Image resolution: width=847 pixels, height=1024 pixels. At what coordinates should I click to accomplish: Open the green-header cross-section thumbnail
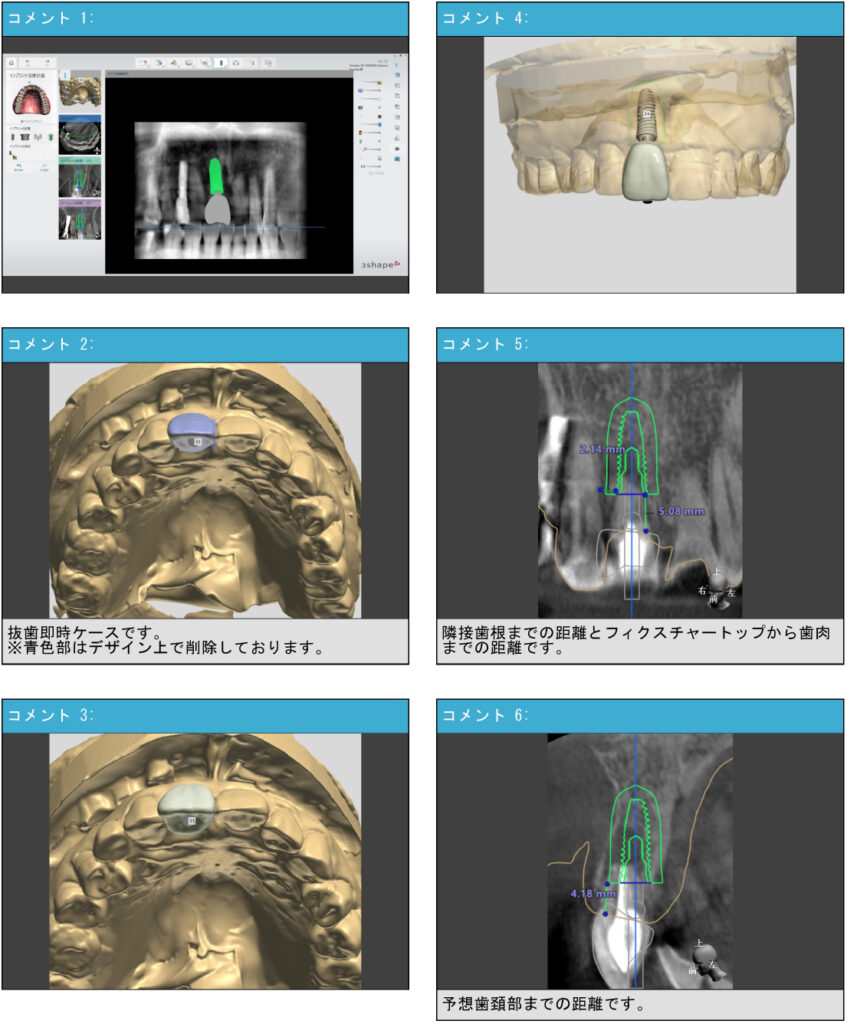(78, 177)
